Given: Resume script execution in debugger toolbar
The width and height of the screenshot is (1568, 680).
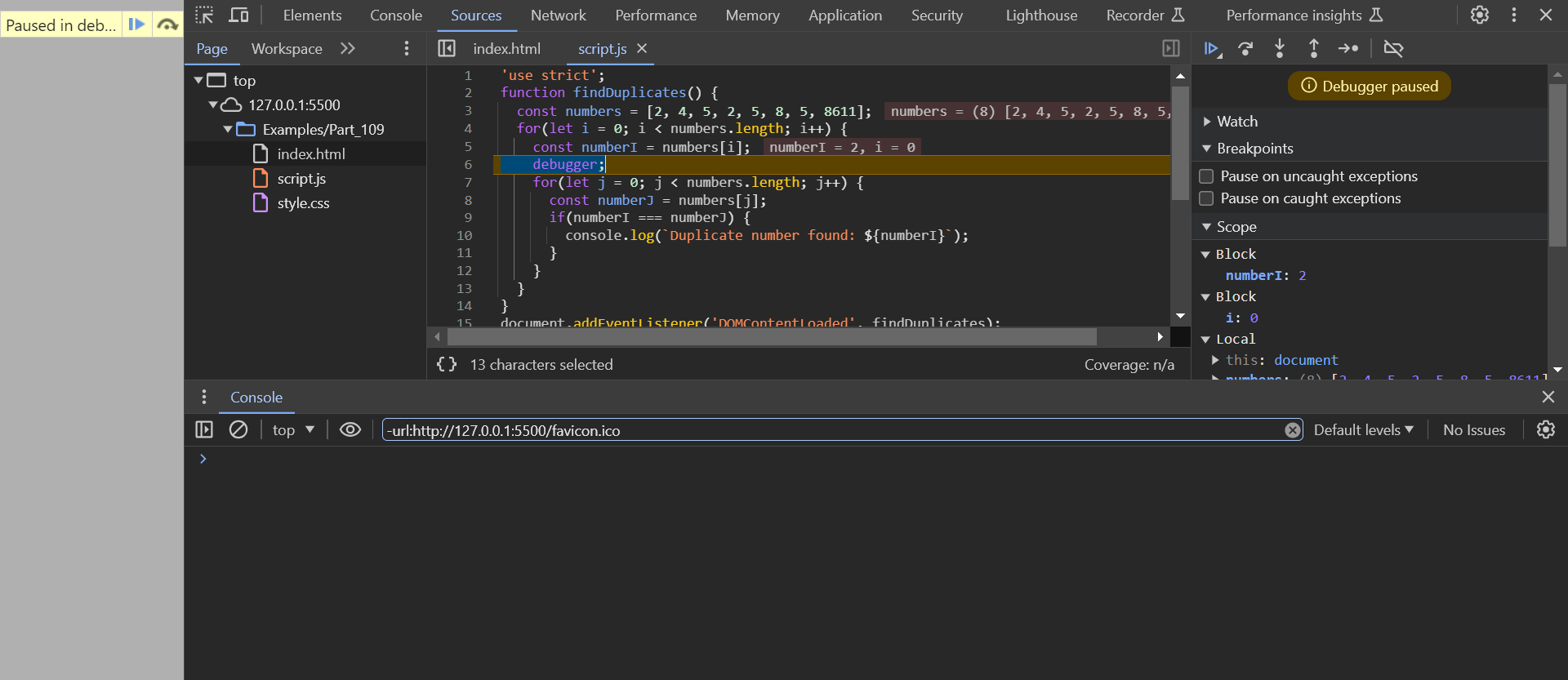Looking at the screenshot, I should tap(1211, 49).
